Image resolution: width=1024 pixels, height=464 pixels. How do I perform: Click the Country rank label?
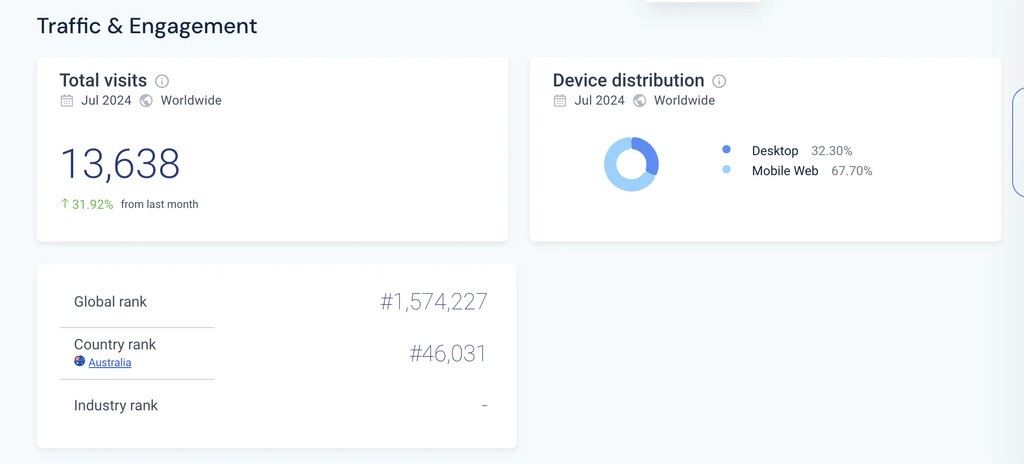click(115, 344)
